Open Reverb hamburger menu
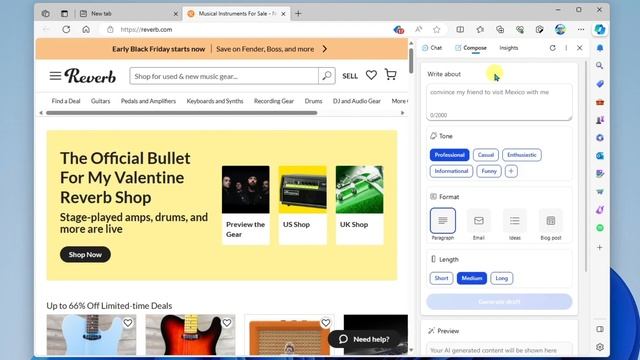This screenshot has height=360, width=640. click(55, 76)
